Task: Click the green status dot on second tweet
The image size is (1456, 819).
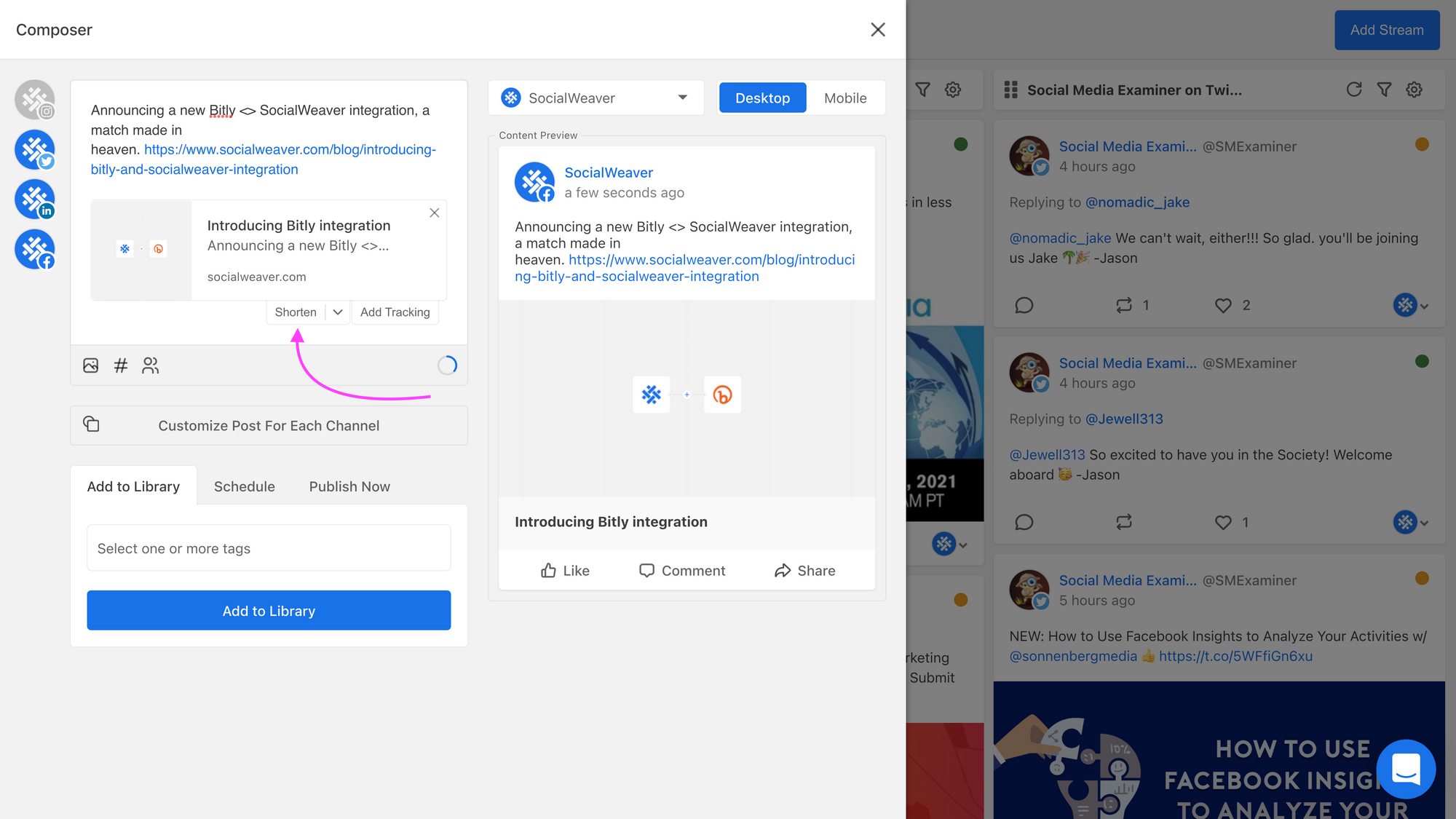Action: click(1422, 361)
